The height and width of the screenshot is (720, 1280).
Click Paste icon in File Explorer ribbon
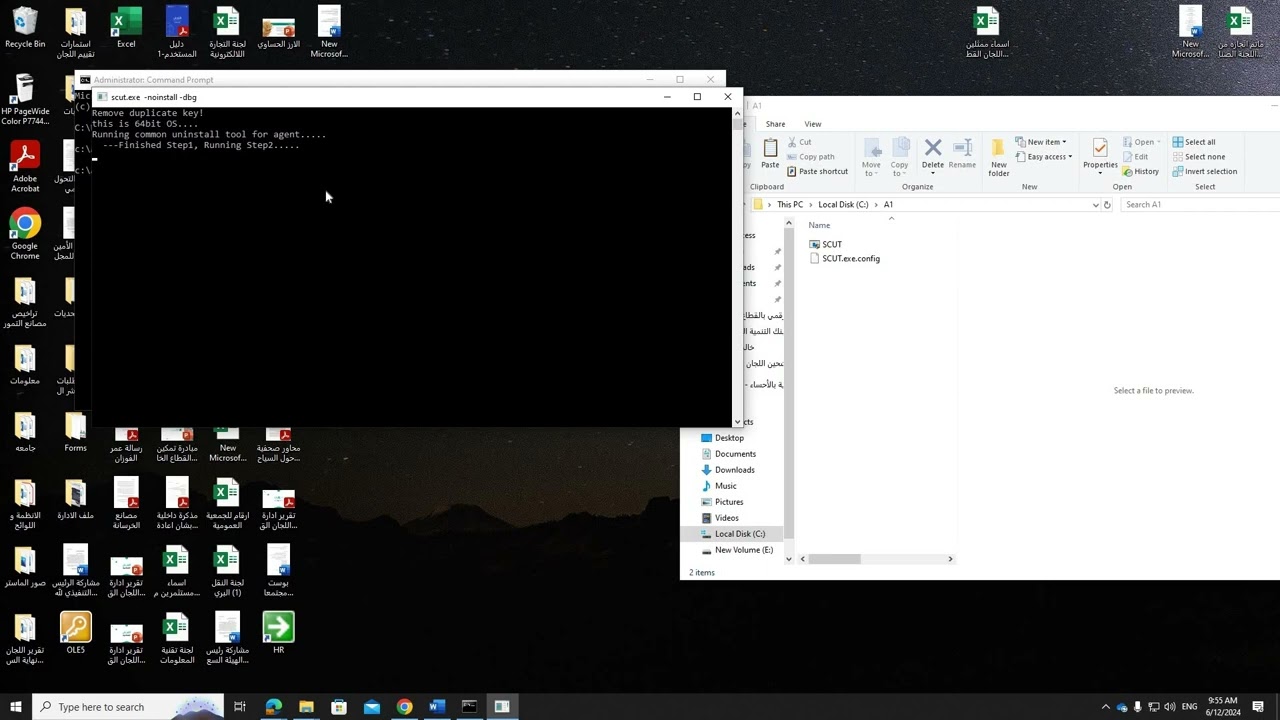pos(770,153)
